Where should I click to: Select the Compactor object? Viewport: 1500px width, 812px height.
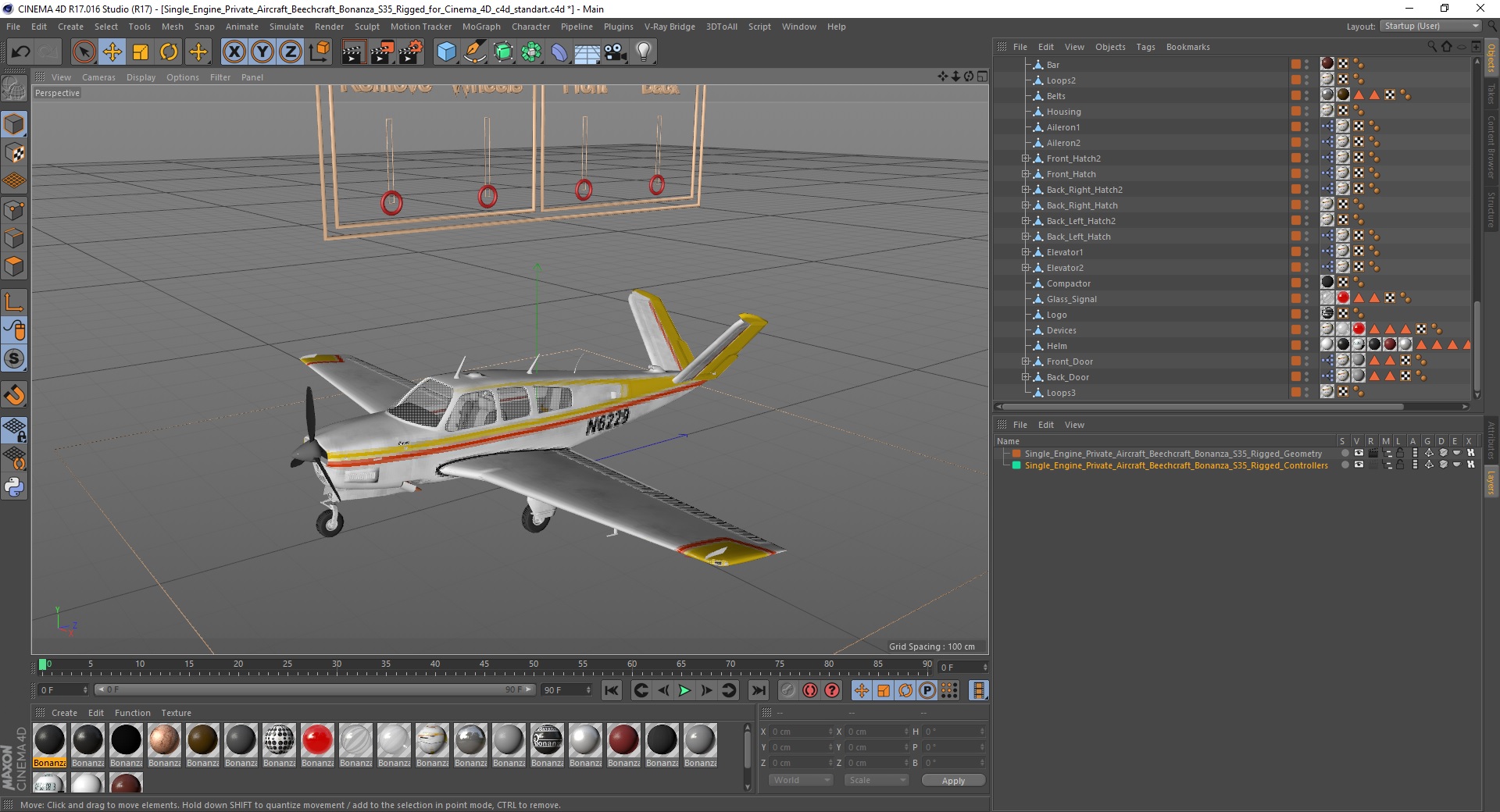tap(1068, 283)
